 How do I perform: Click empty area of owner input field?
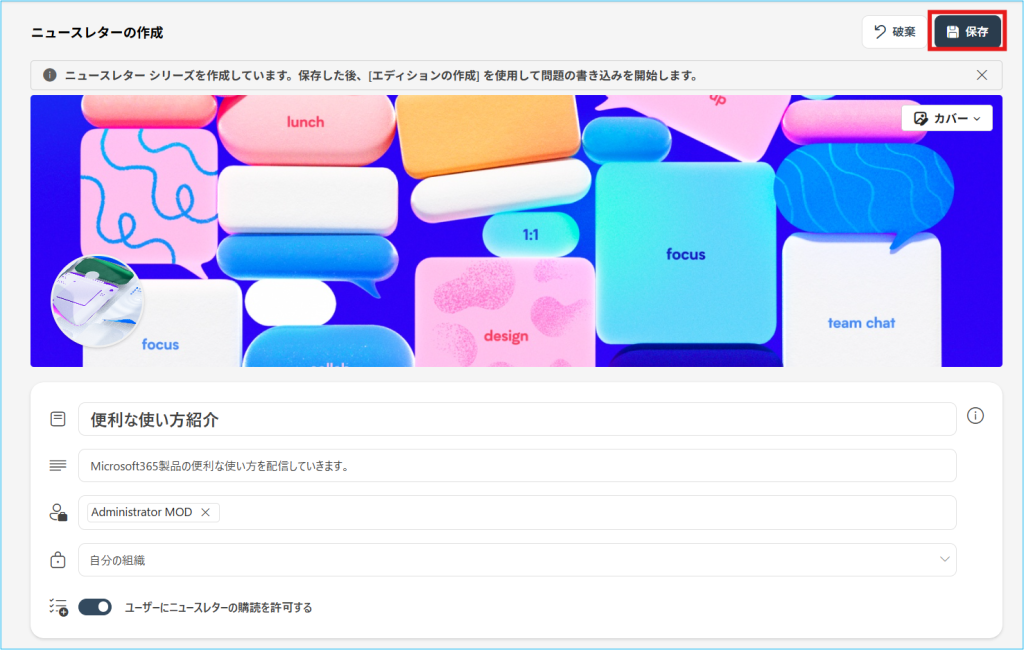pos(580,512)
